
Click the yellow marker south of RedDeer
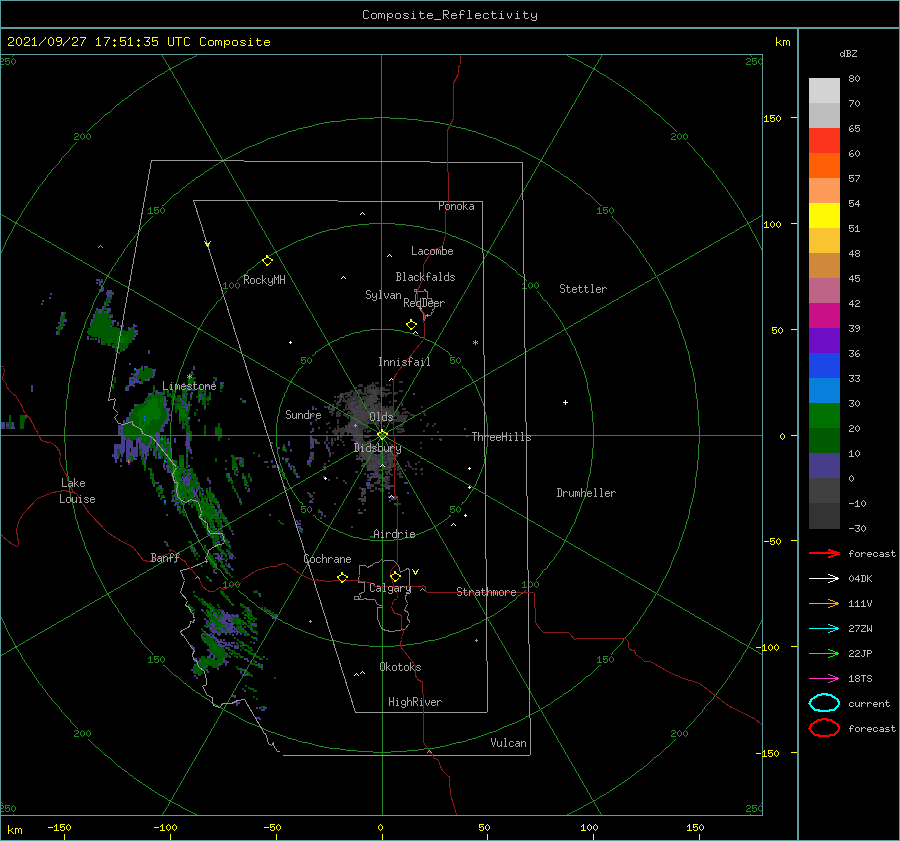(x=412, y=325)
